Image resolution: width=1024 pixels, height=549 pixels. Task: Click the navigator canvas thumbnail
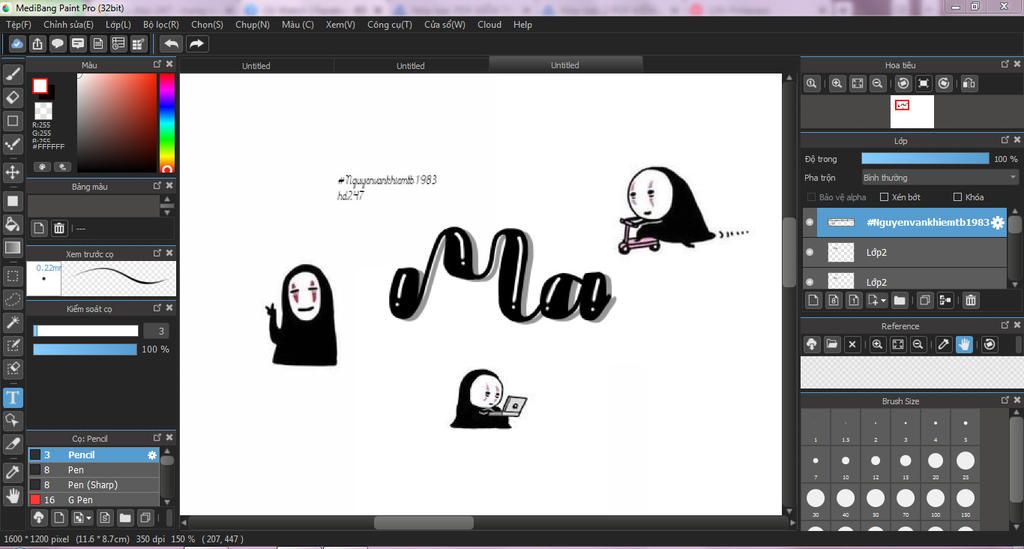[912, 111]
